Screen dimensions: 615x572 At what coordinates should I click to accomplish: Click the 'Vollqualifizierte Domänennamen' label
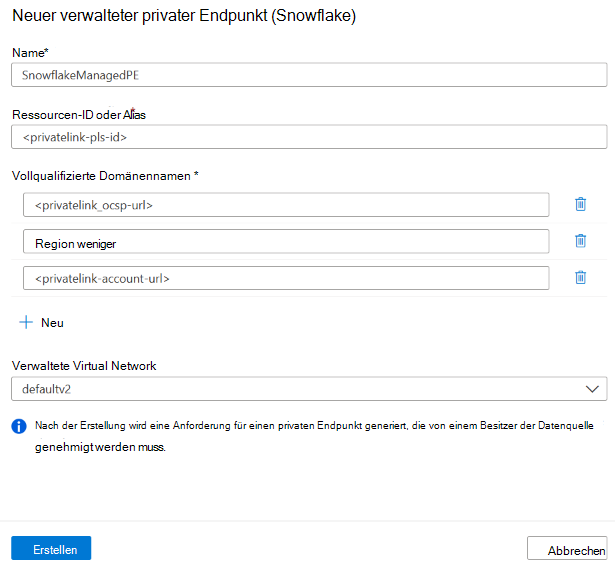coord(105,176)
